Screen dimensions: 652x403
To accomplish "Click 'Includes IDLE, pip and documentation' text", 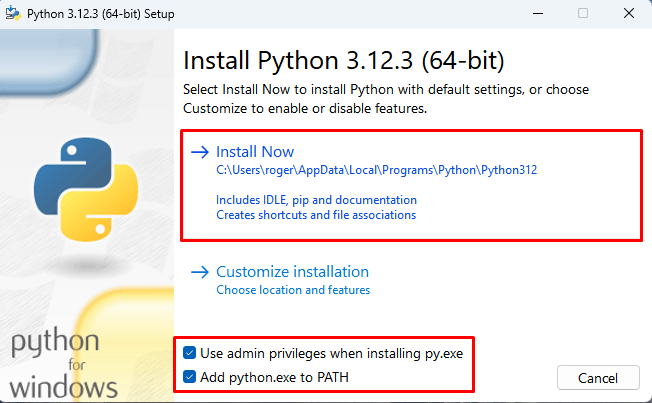I will pyautogui.click(x=316, y=200).
